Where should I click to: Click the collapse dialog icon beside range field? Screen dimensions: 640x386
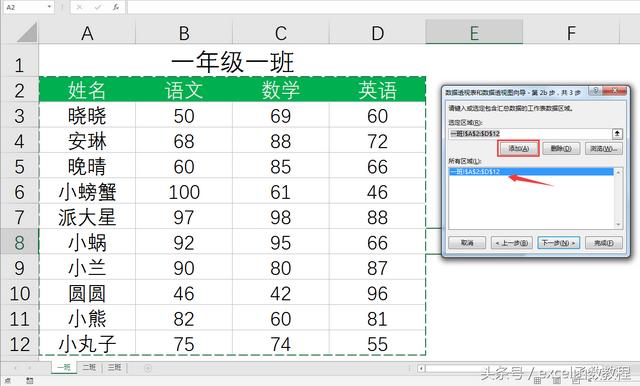coord(617,133)
